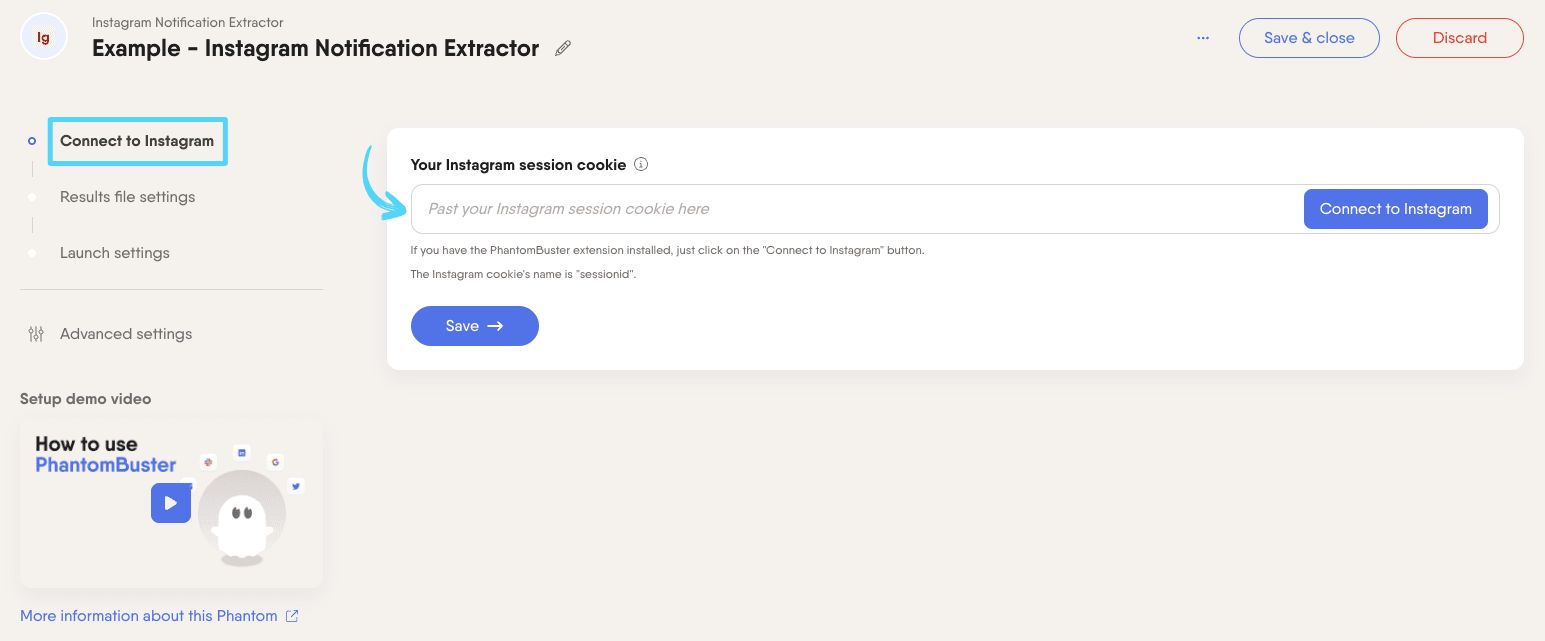
Task: Play the How to use PhantomBuster video
Action: click(x=170, y=503)
